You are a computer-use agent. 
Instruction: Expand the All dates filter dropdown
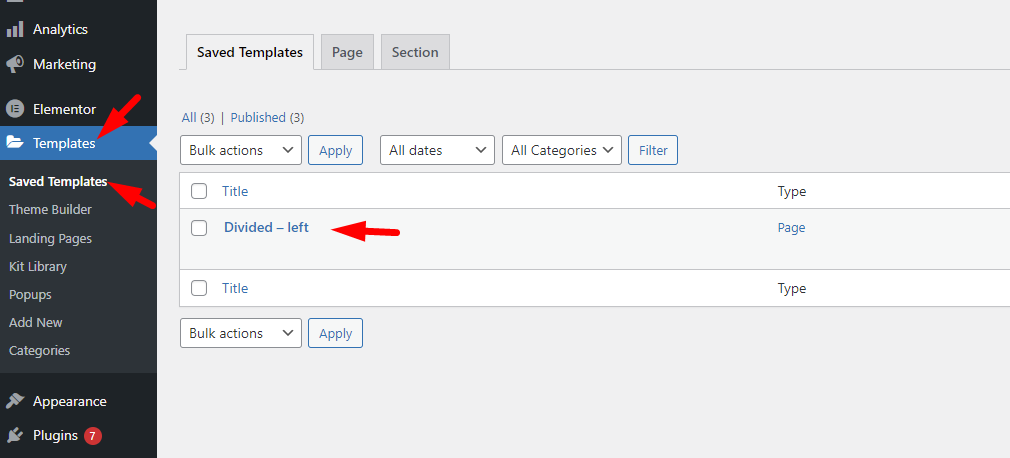click(437, 150)
